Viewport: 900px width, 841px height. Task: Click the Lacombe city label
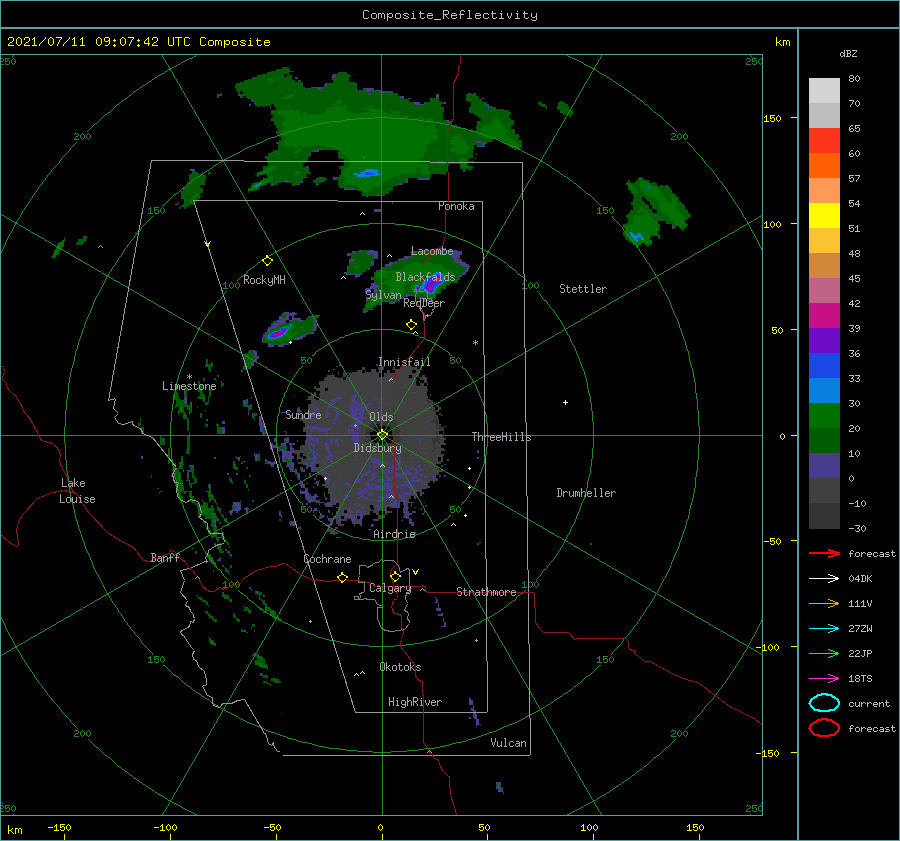click(x=432, y=251)
